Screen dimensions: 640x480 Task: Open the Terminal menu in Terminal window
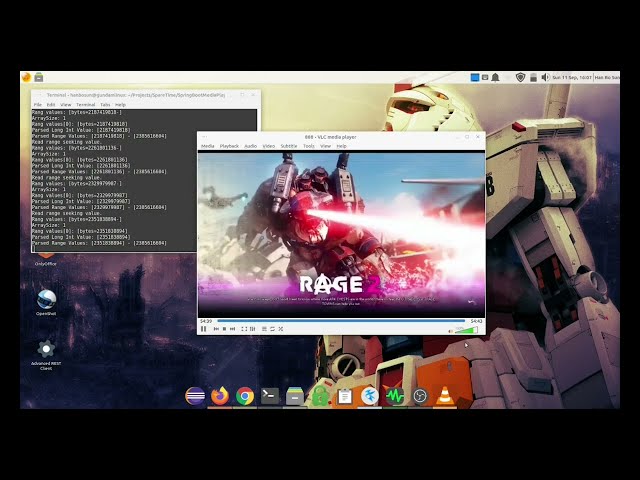pos(86,105)
